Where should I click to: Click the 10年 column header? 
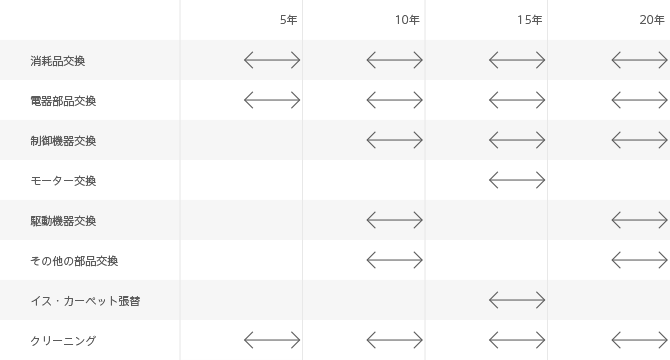click(407, 20)
